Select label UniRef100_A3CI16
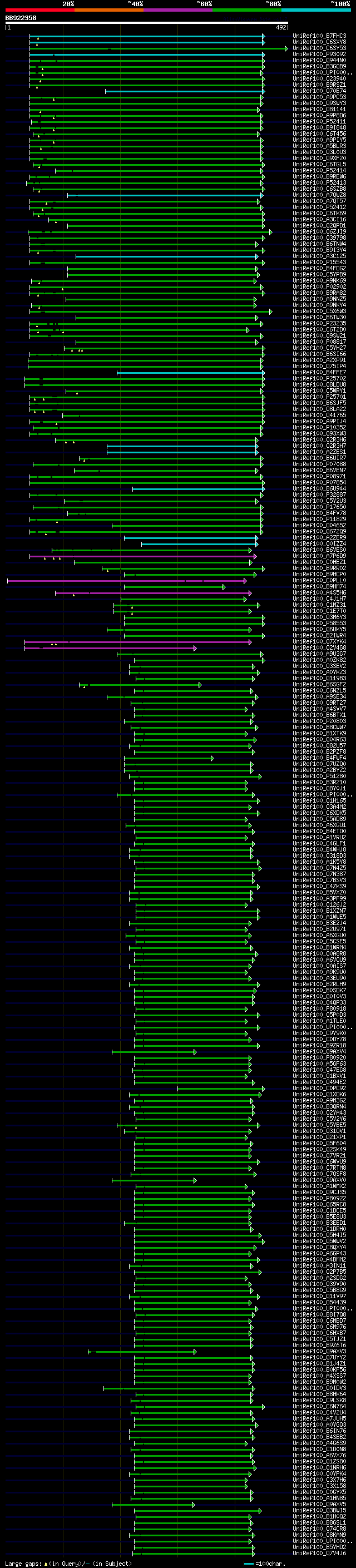Viewport: 356px width, 1568px height. point(319,220)
